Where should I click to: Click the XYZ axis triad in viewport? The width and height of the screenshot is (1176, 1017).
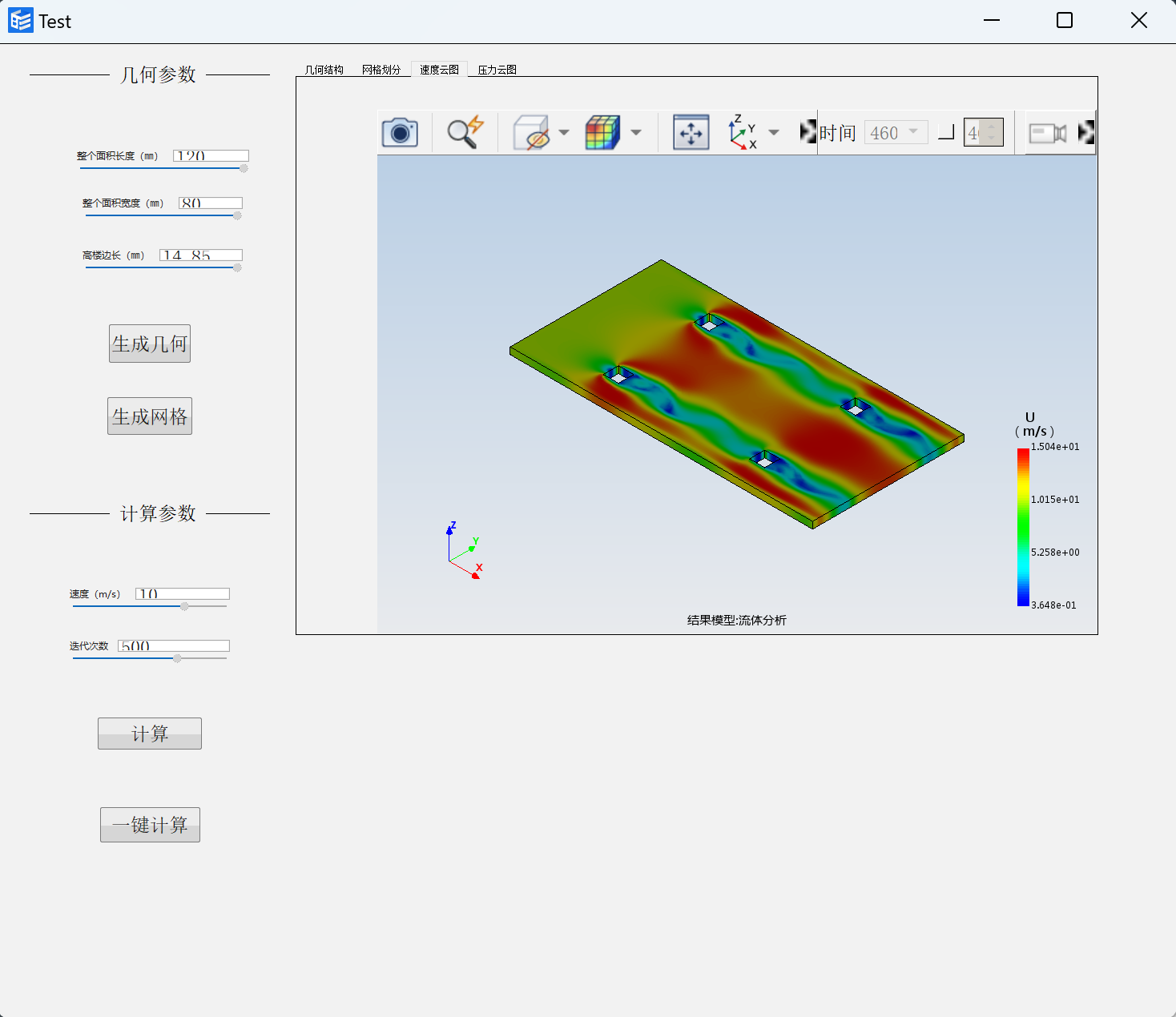click(x=465, y=550)
